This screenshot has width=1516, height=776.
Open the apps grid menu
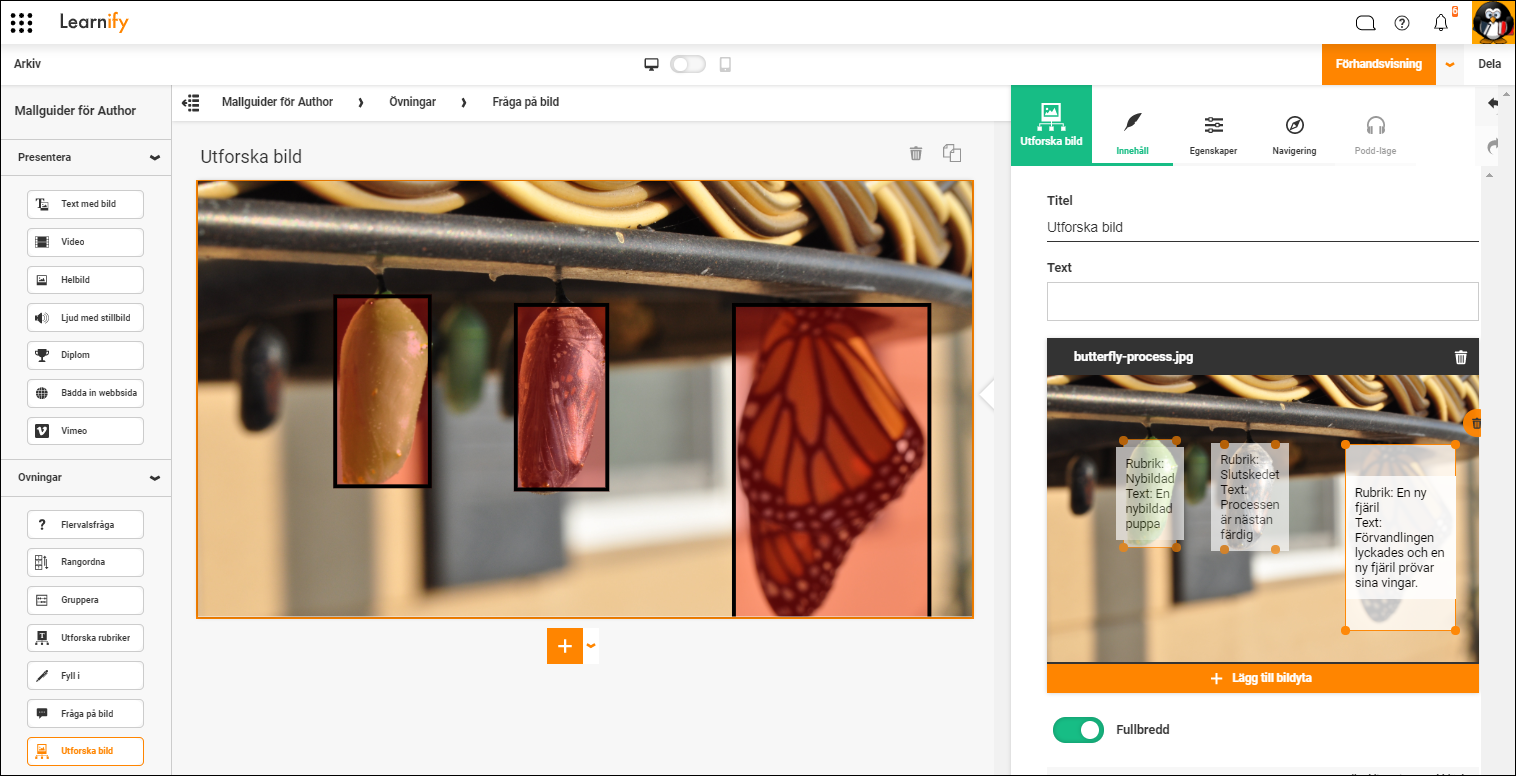(21, 22)
